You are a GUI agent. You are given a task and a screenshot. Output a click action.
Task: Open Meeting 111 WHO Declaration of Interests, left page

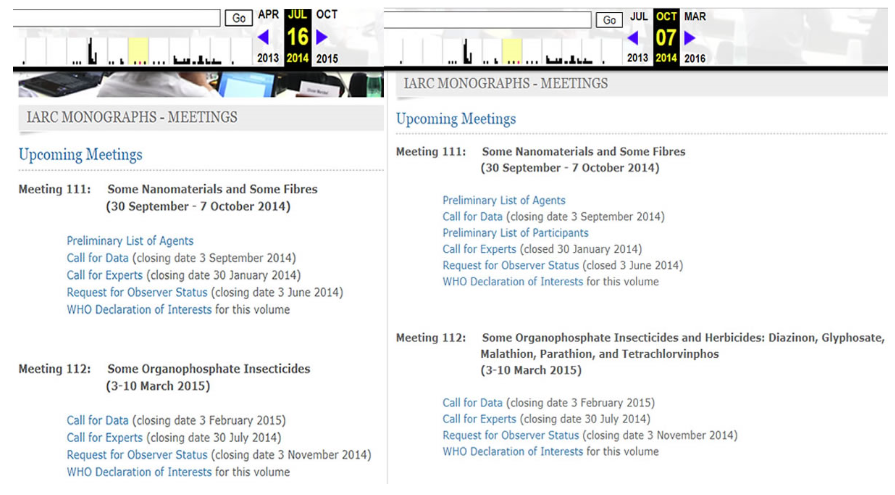139,309
